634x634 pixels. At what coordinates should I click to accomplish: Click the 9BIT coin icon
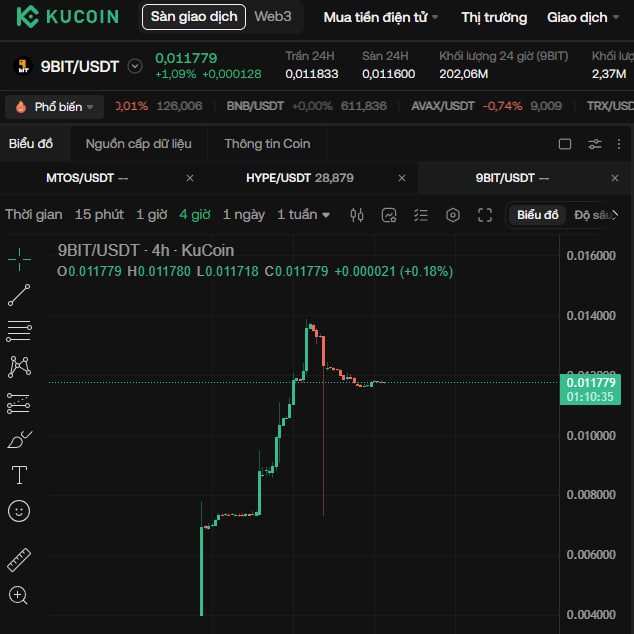[23, 66]
